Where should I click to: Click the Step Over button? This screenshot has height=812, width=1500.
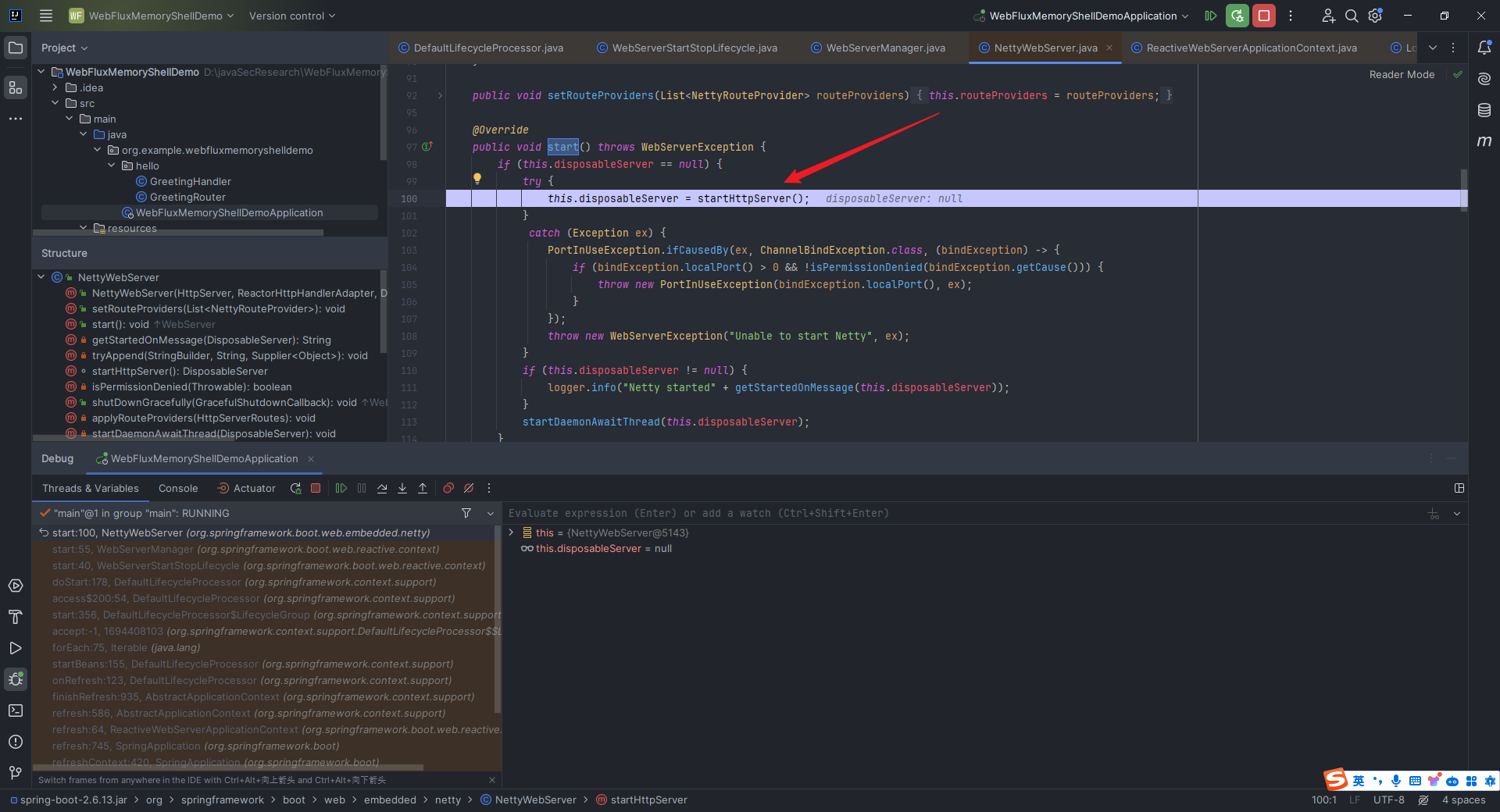tap(382, 488)
